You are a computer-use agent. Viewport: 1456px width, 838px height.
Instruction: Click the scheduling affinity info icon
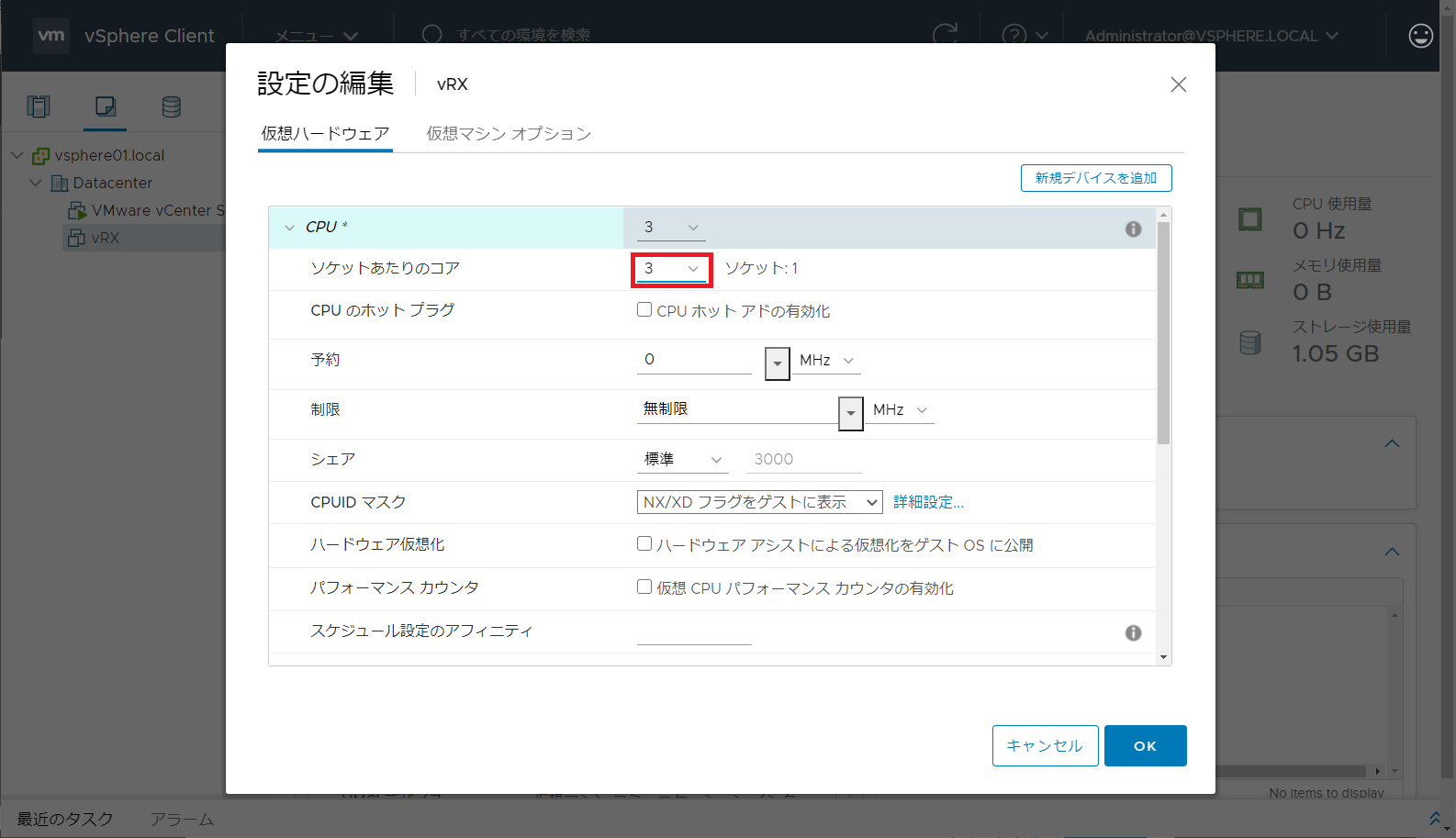1134,632
